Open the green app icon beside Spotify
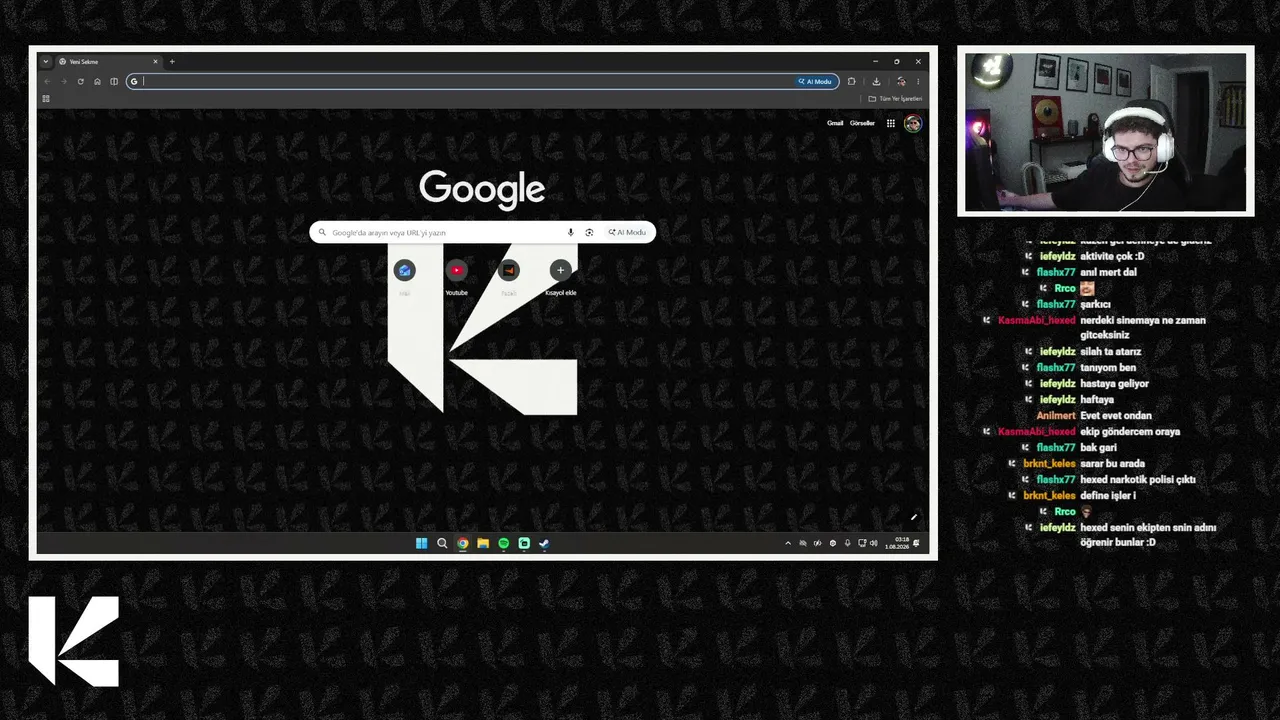The image size is (1280, 720). [524, 543]
